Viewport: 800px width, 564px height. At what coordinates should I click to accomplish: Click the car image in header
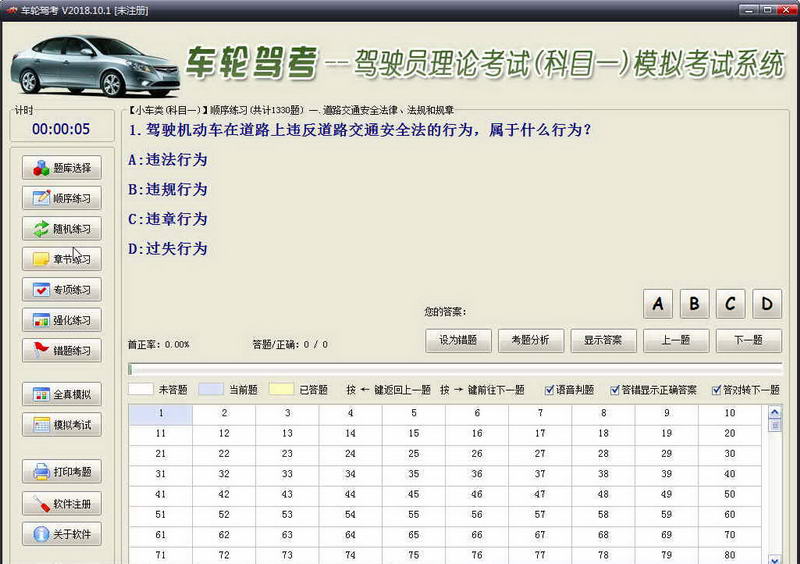point(95,65)
